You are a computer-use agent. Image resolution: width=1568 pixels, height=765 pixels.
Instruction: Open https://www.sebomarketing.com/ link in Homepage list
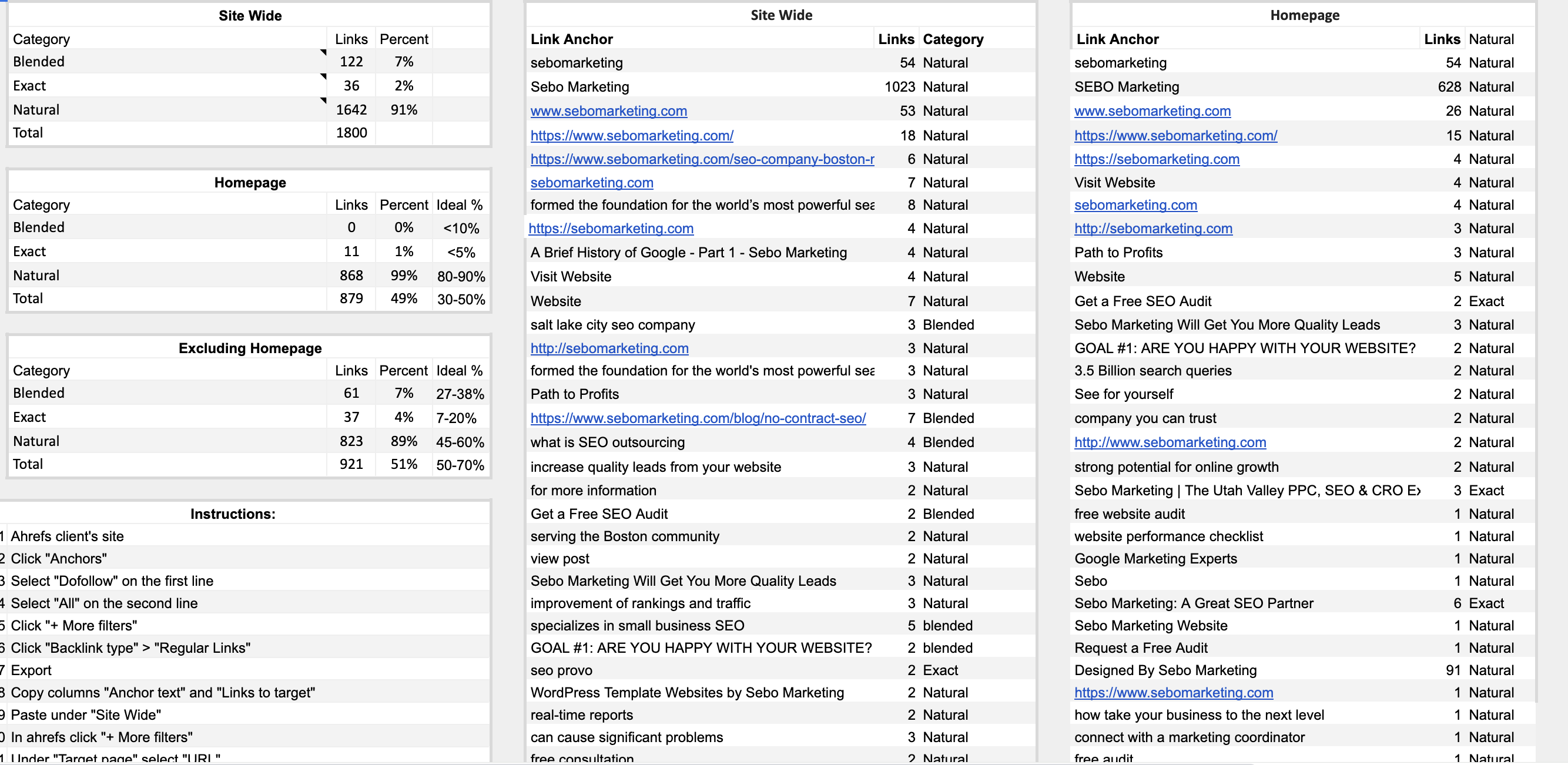pyautogui.click(x=1175, y=135)
